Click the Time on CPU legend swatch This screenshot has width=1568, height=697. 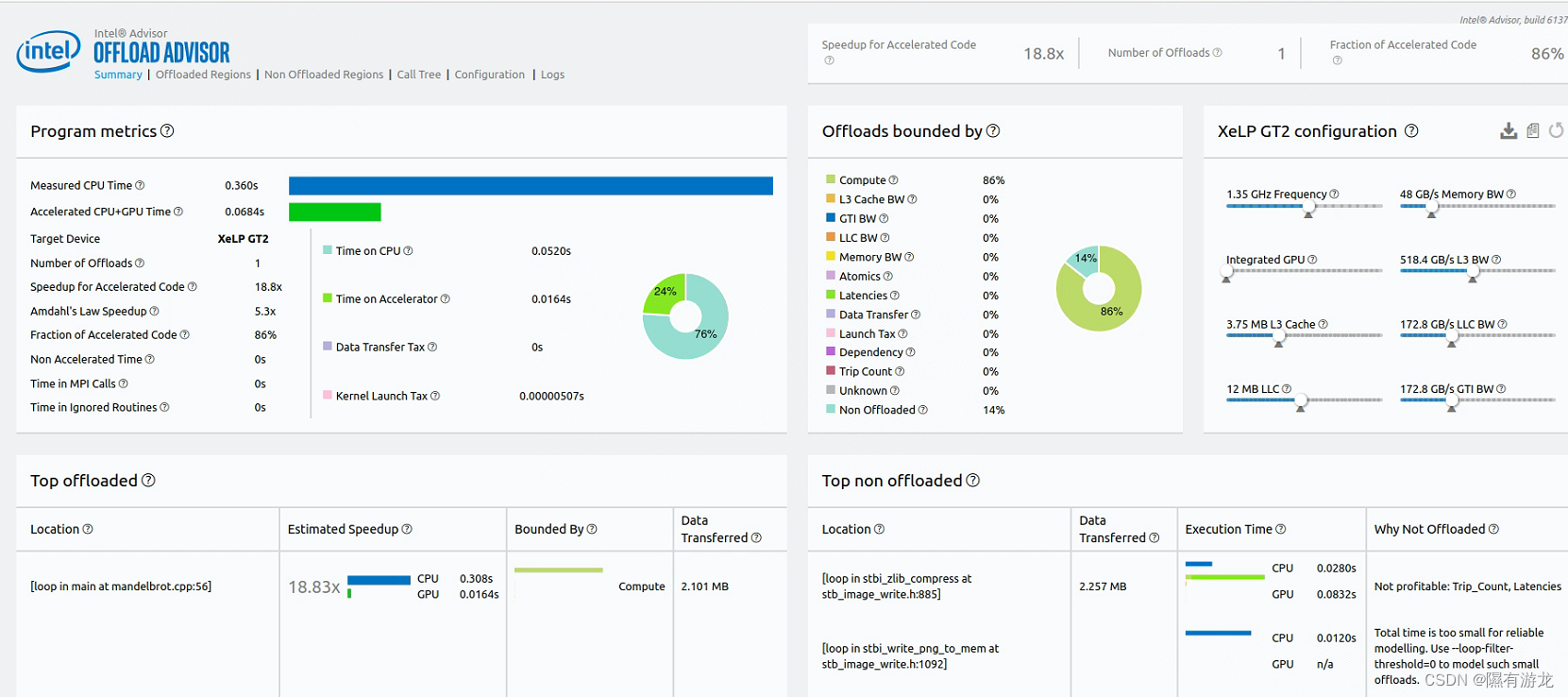pos(328,250)
